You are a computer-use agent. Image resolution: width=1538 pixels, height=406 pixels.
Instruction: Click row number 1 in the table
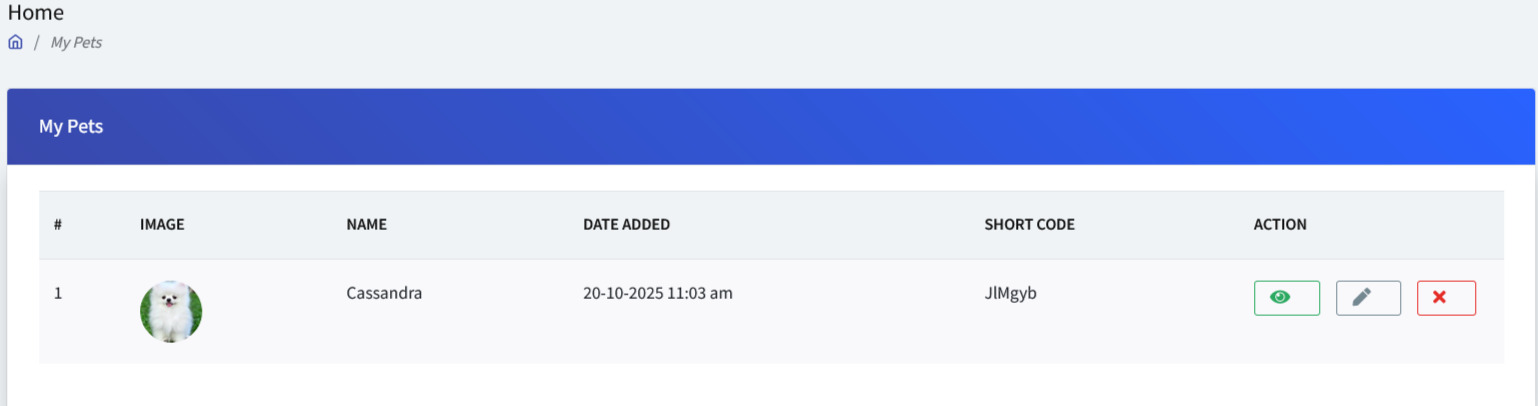pos(58,294)
